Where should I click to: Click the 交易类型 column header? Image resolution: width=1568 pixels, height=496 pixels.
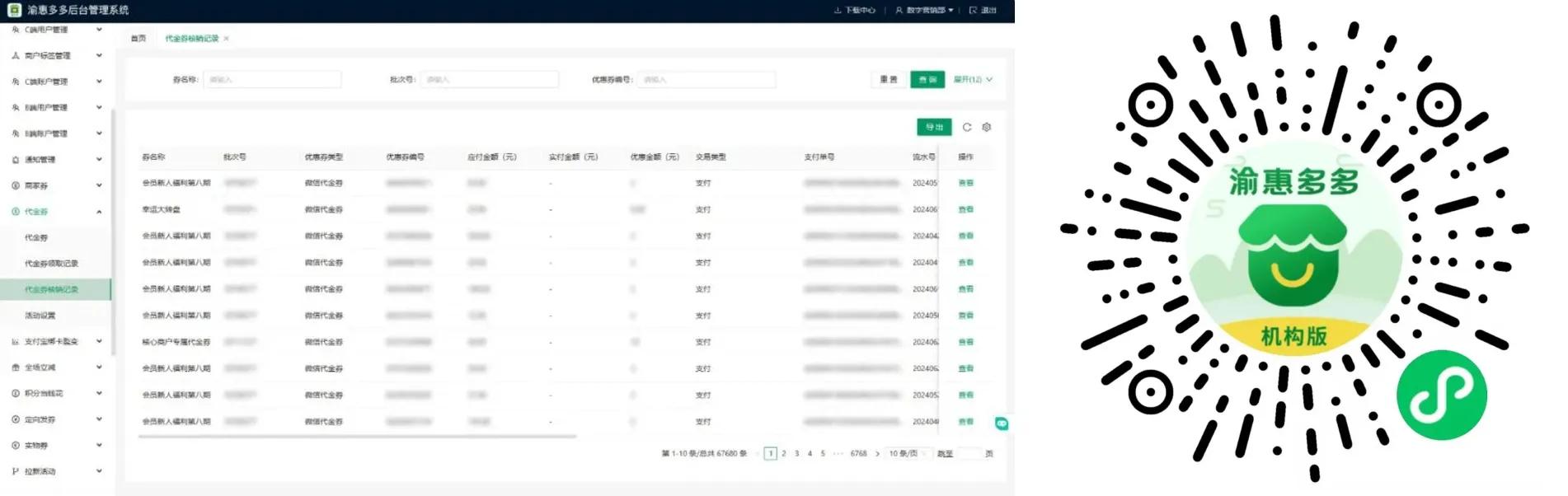click(711, 157)
